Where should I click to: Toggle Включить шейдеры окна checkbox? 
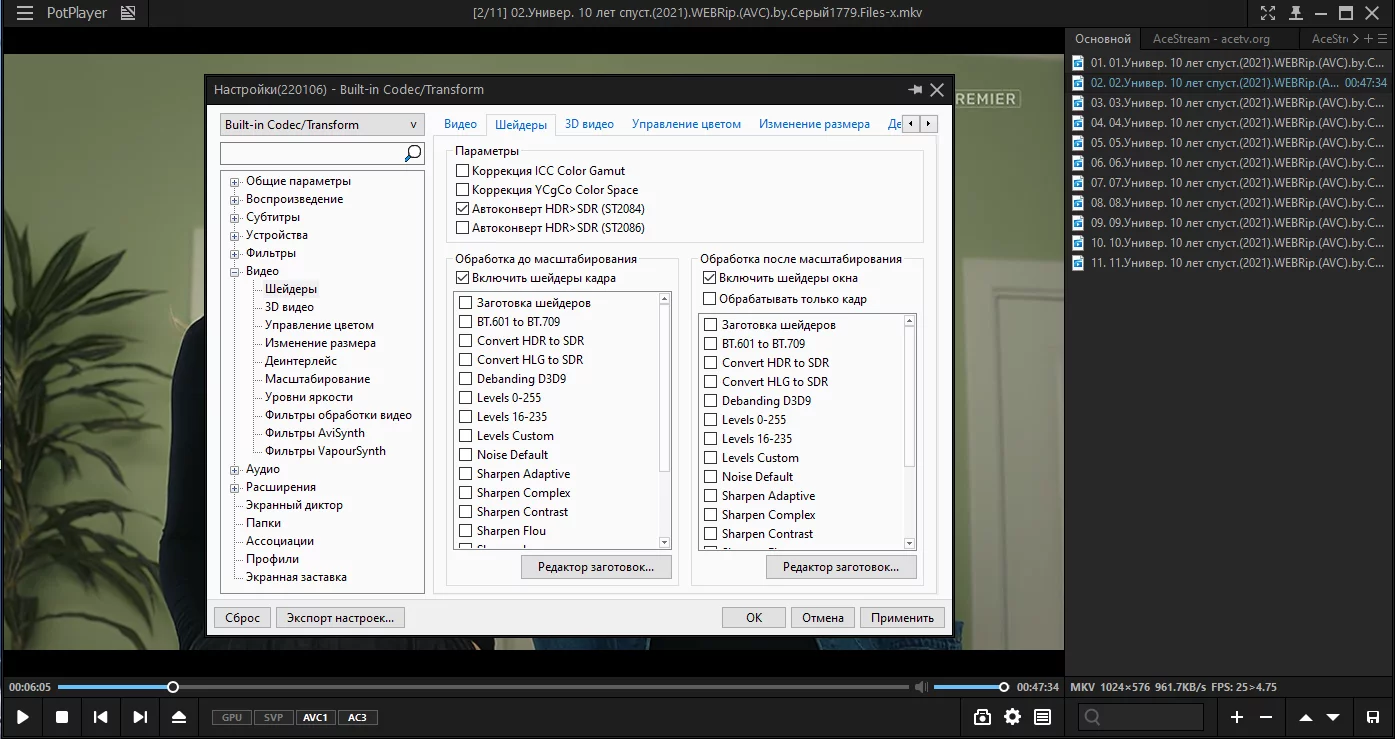(x=710, y=278)
